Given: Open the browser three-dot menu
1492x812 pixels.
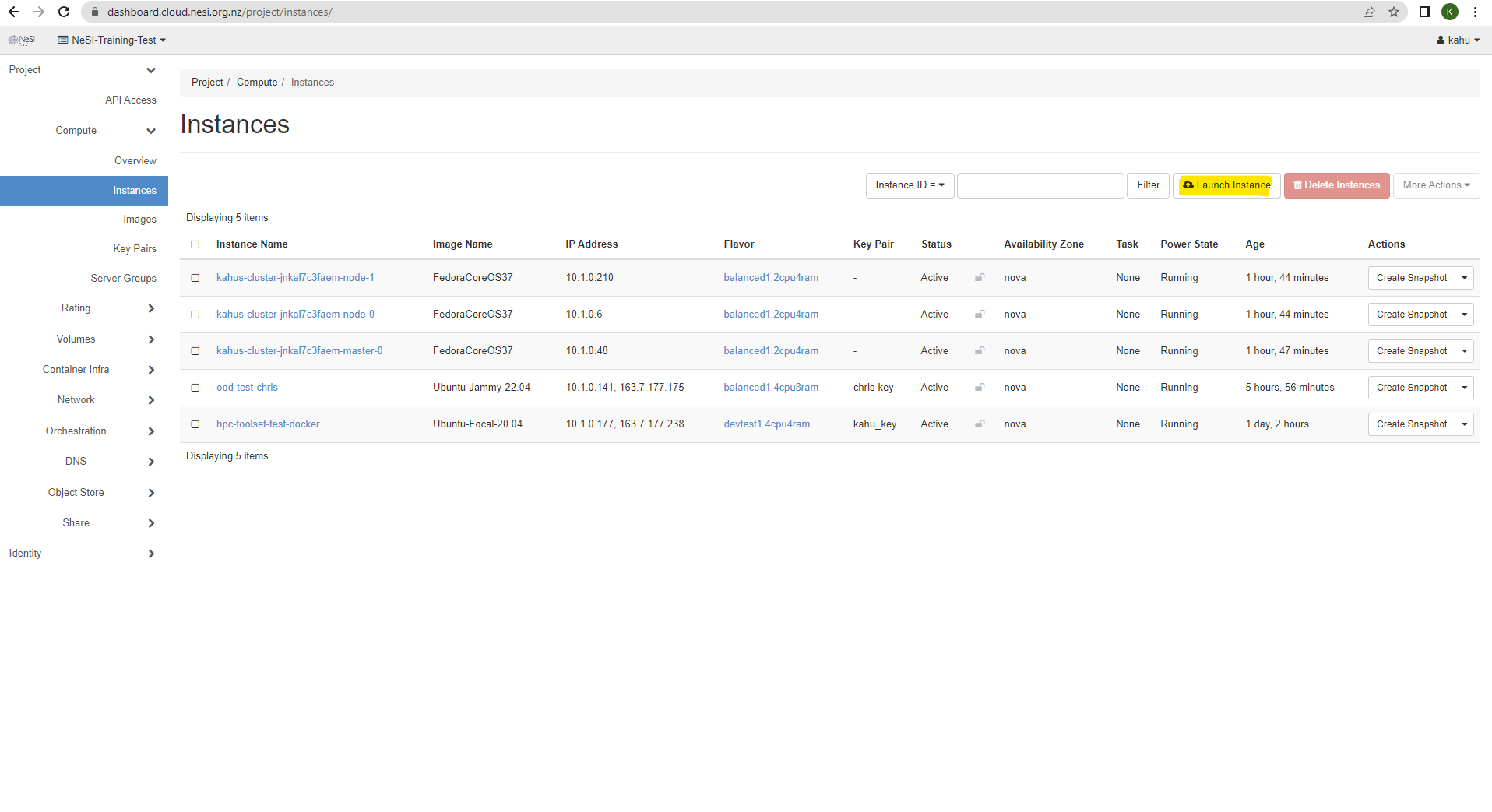Looking at the screenshot, I should click(x=1476, y=12).
